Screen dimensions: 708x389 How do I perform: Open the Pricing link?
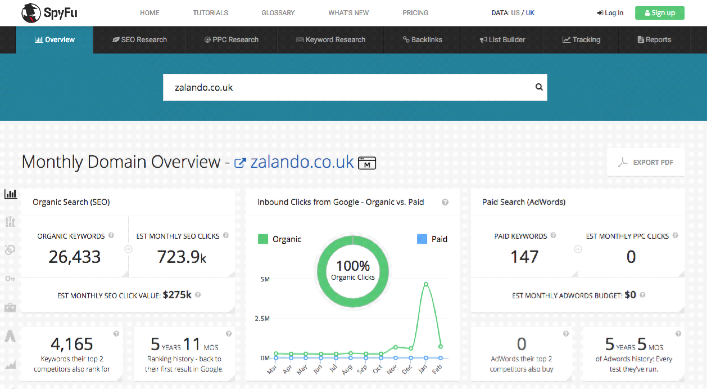pyautogui.click(x=415, y=13)
